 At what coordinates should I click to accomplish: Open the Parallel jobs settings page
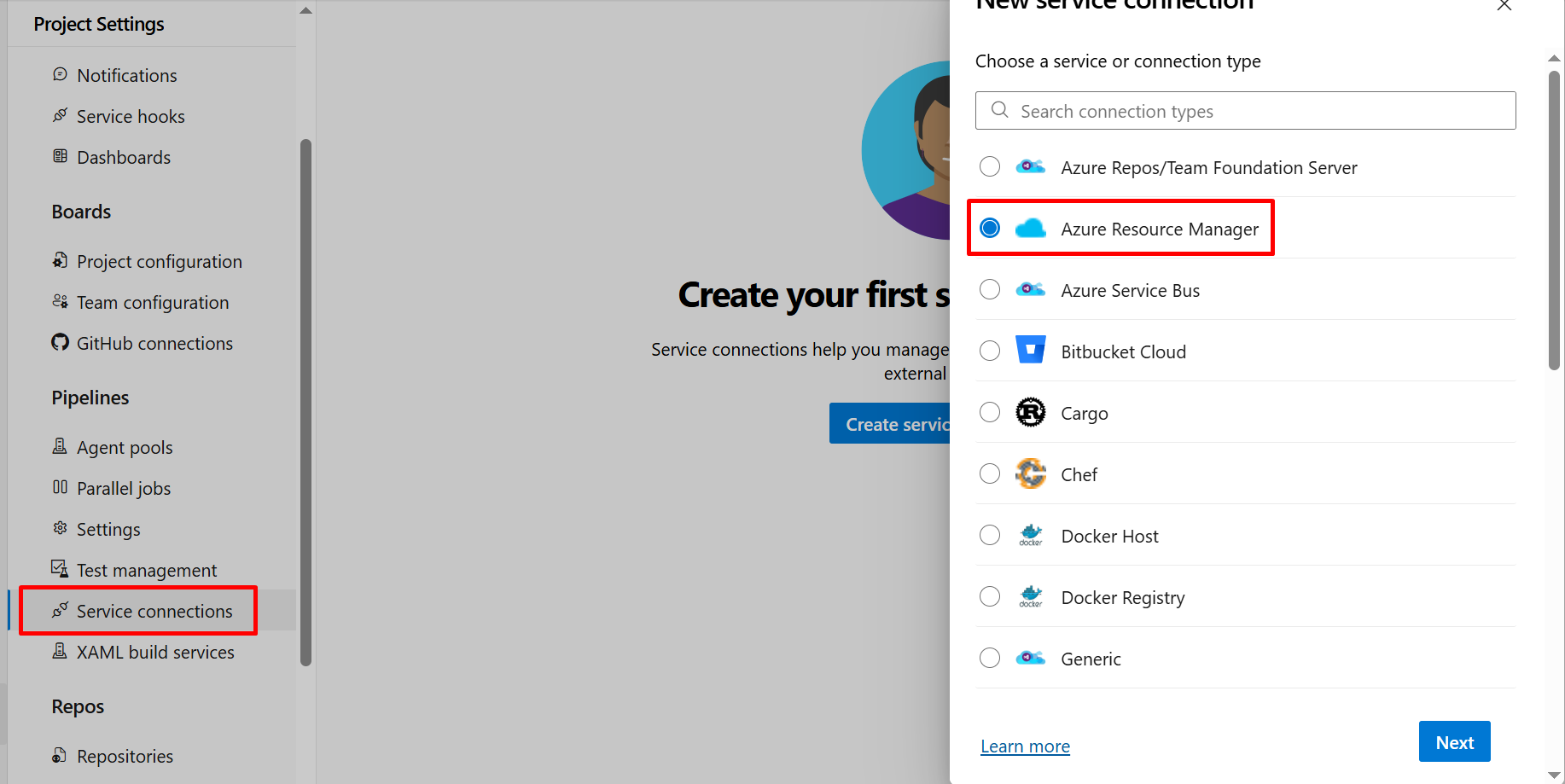click(124, 488)
